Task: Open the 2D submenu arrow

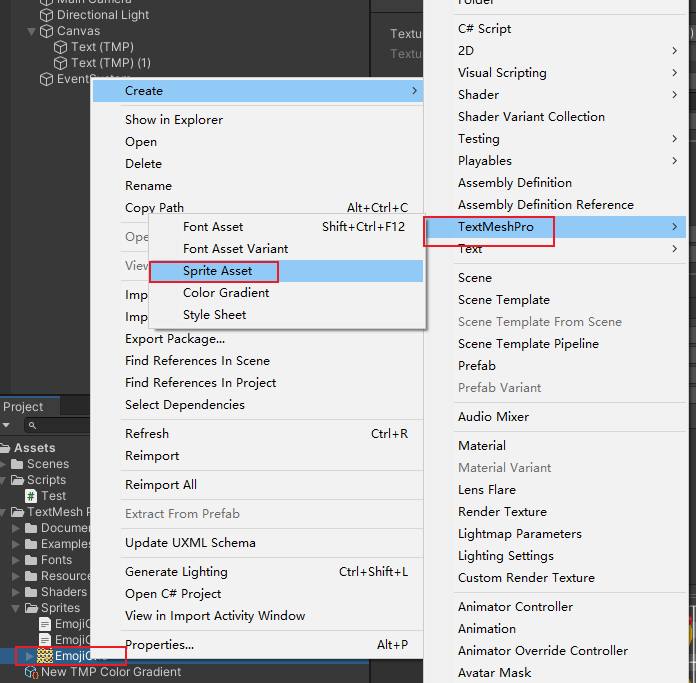Action: (x=675, y=51)
